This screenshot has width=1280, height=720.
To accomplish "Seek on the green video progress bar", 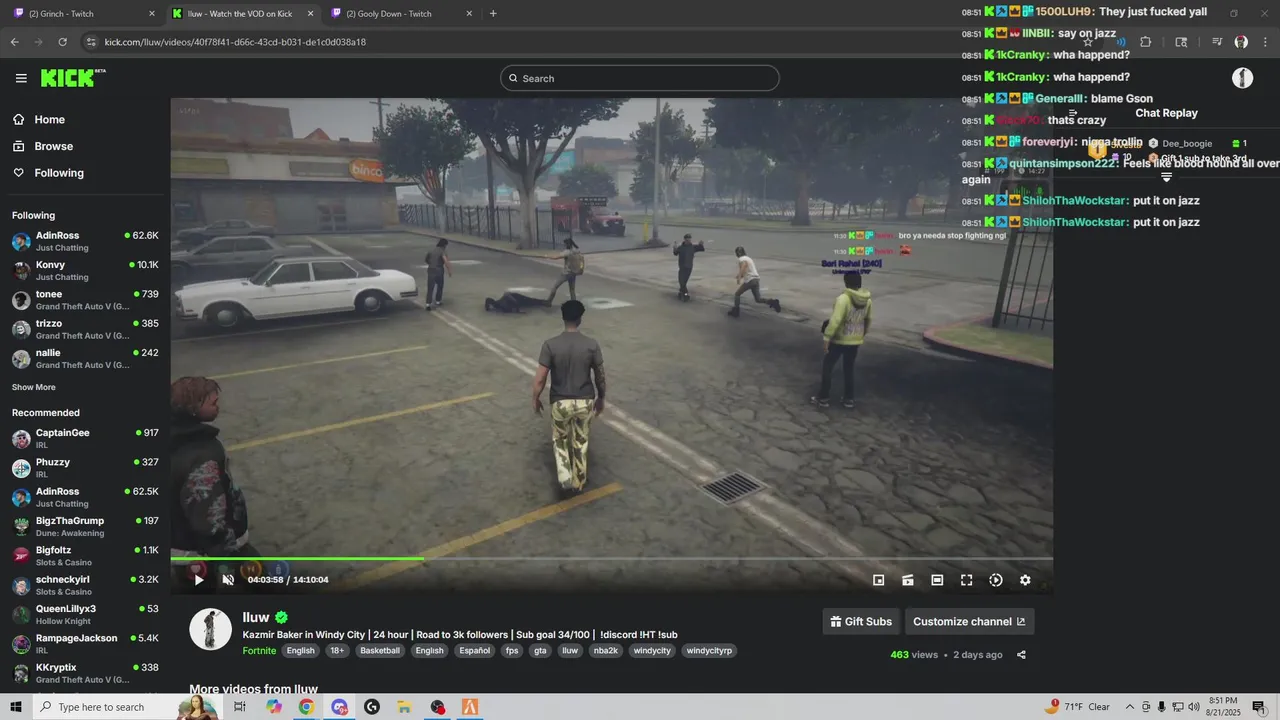I will pyautogui.click(x=611, y=559).
